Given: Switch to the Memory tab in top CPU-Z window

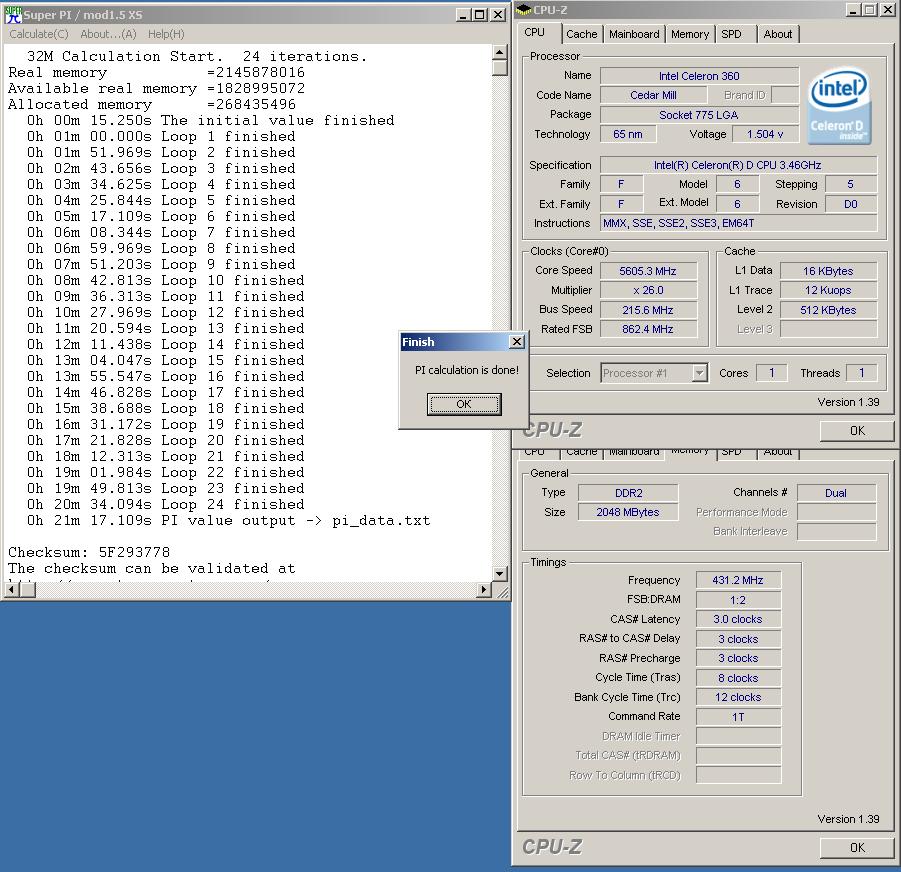Looking at the screenshot, I should [x=690, y=34].
